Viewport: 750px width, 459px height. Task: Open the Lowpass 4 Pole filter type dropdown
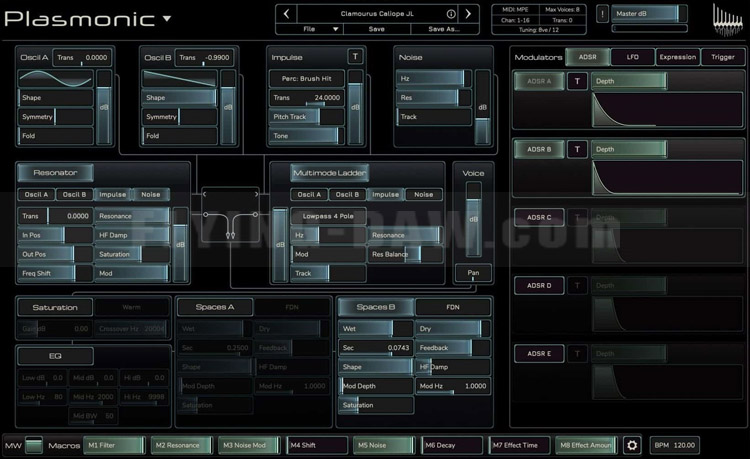[x=328, y=216]
